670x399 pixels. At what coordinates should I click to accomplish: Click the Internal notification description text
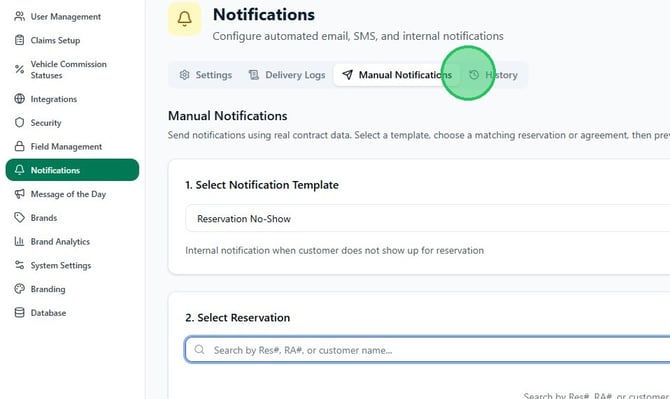point(335,250)
